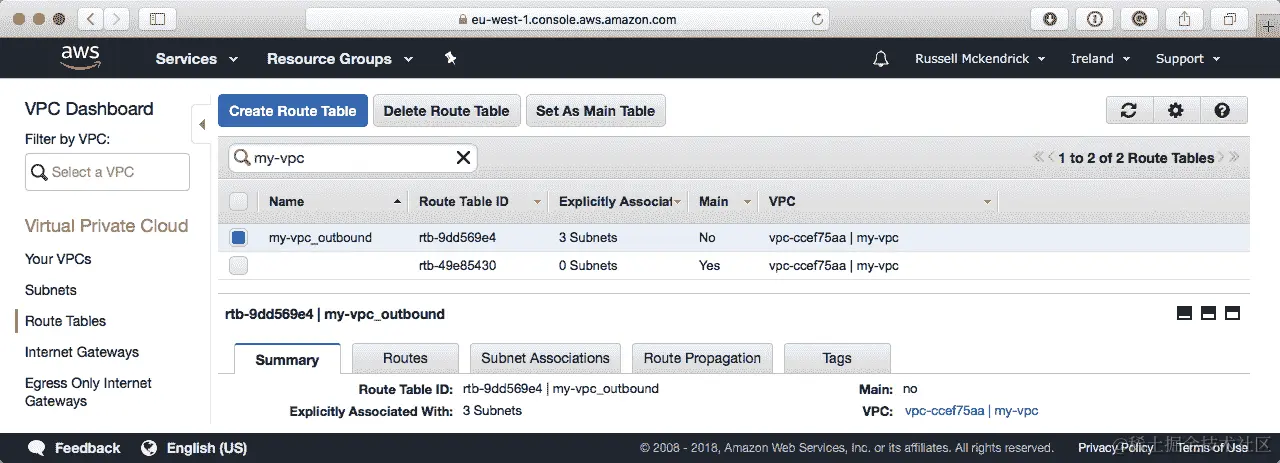This screenshot has height=463, width=1280.
Task: Switch to the Routes tab
Action: (405, 358)
